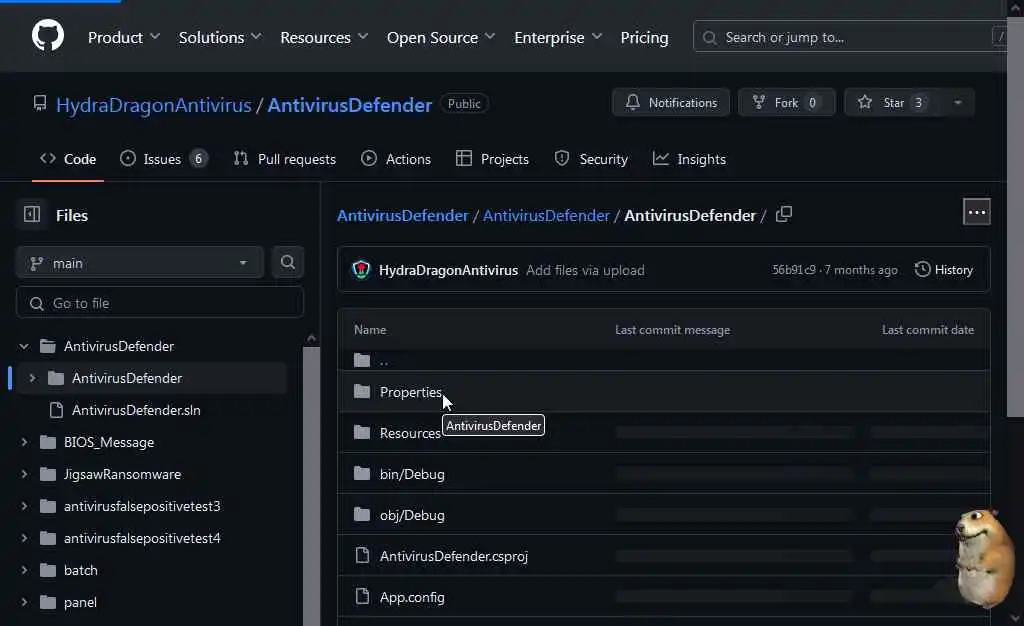
Task: Switch to the Code tab
Action: pos(68,159)
